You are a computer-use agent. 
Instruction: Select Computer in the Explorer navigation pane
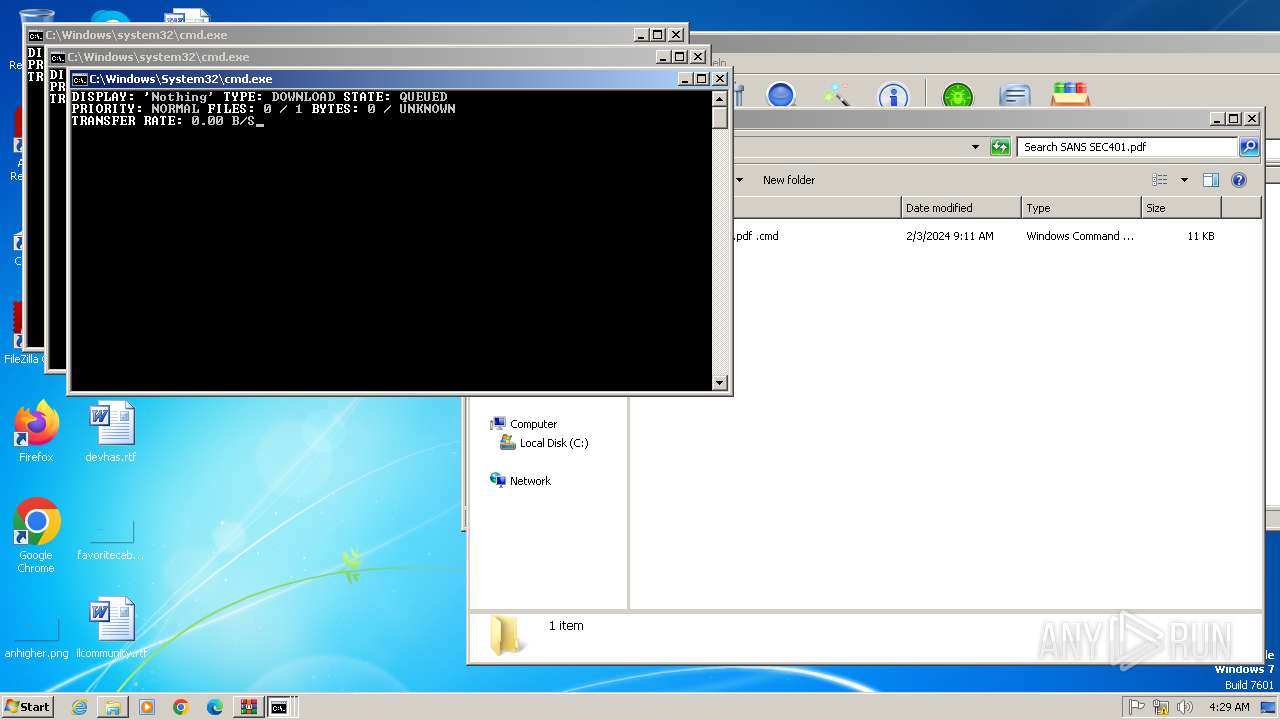(x=523, y=424)
